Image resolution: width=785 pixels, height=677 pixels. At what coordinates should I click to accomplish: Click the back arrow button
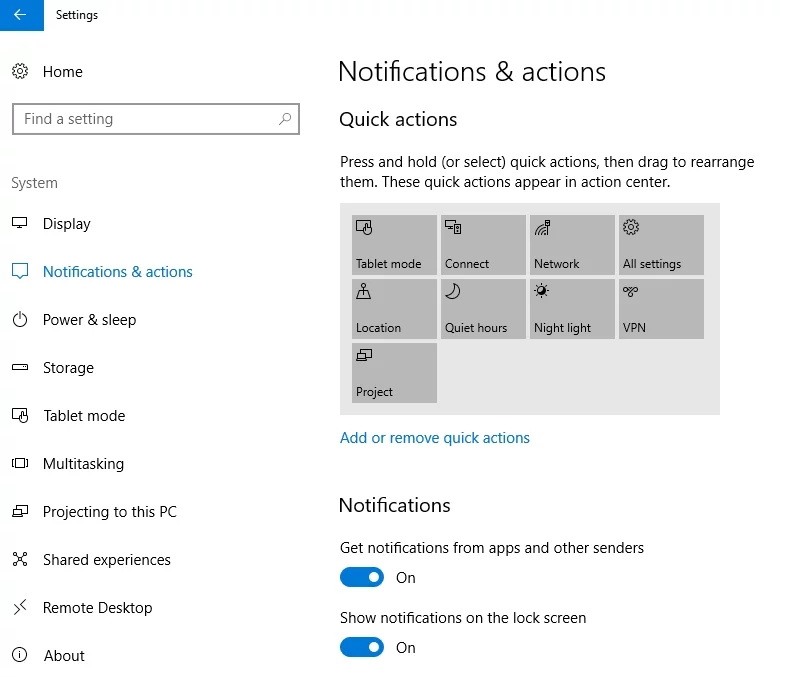(21, 15)
